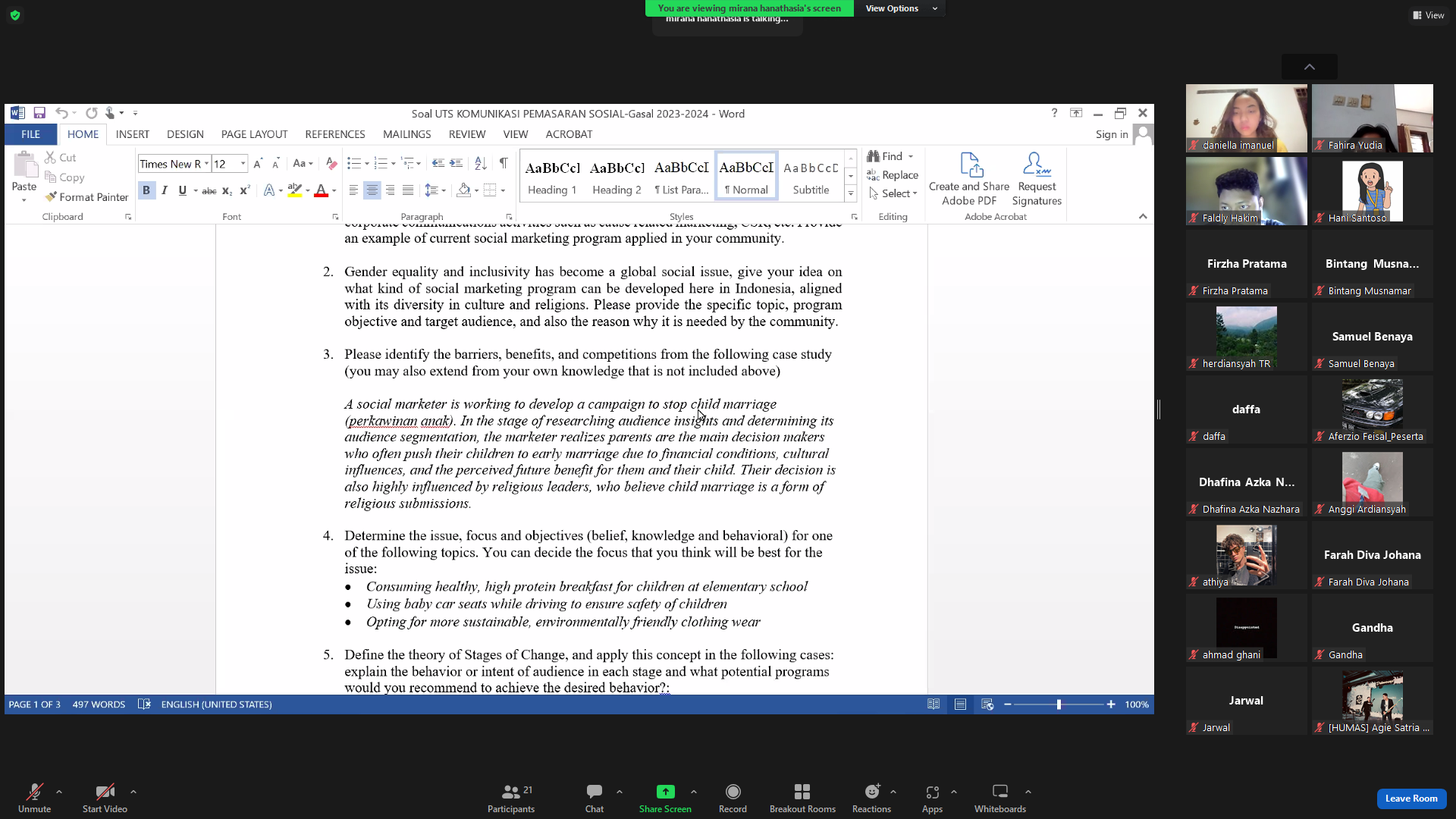Click the Sort icon in Paragraph group
Viewport: 1456px width, 819px height.
480,163
